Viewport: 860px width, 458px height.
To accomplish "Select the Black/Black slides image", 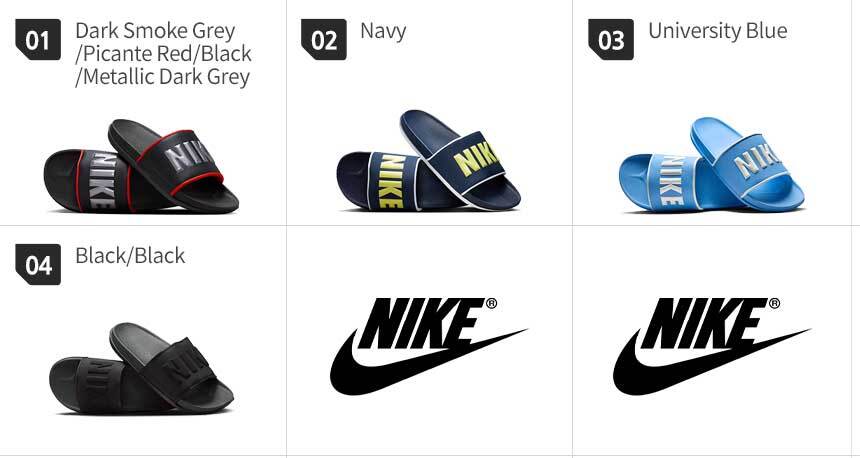I will [141, 369].
